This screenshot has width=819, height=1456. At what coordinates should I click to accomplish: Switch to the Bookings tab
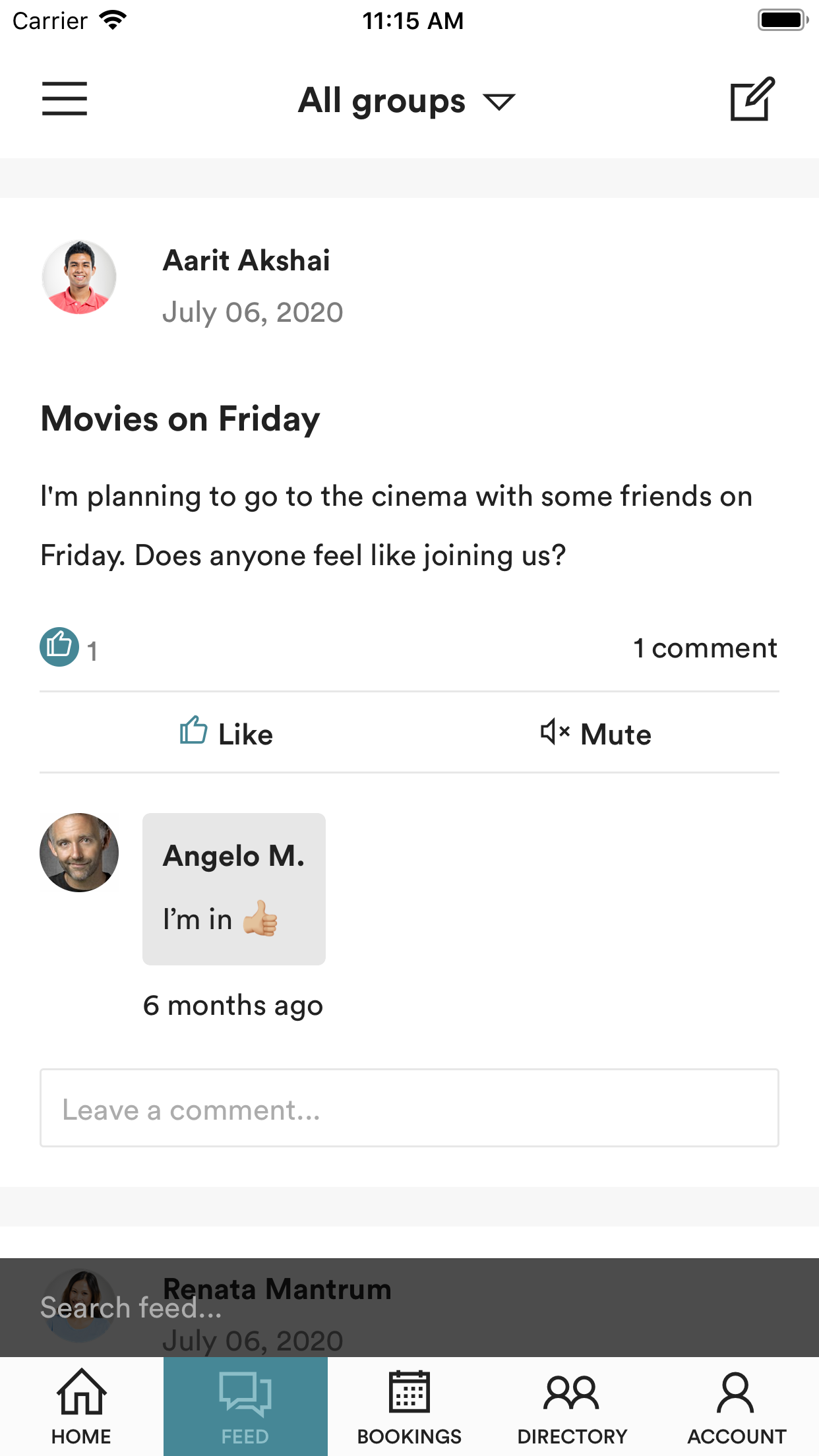point(409,1407)
